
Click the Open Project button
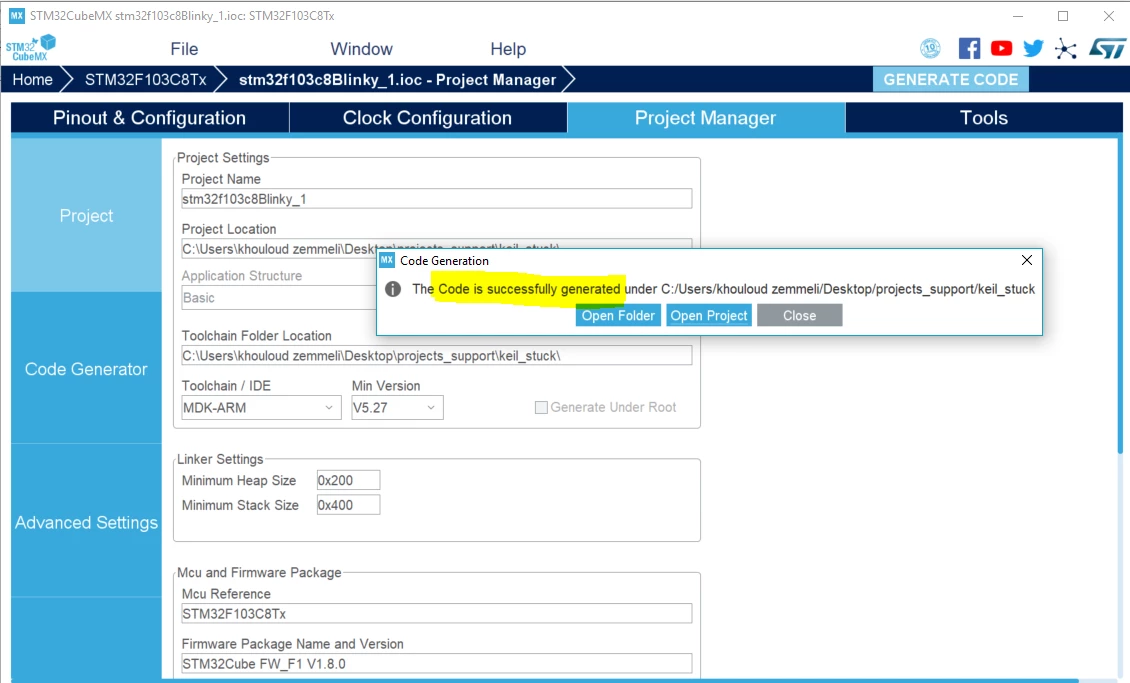(x=709, y=316)
